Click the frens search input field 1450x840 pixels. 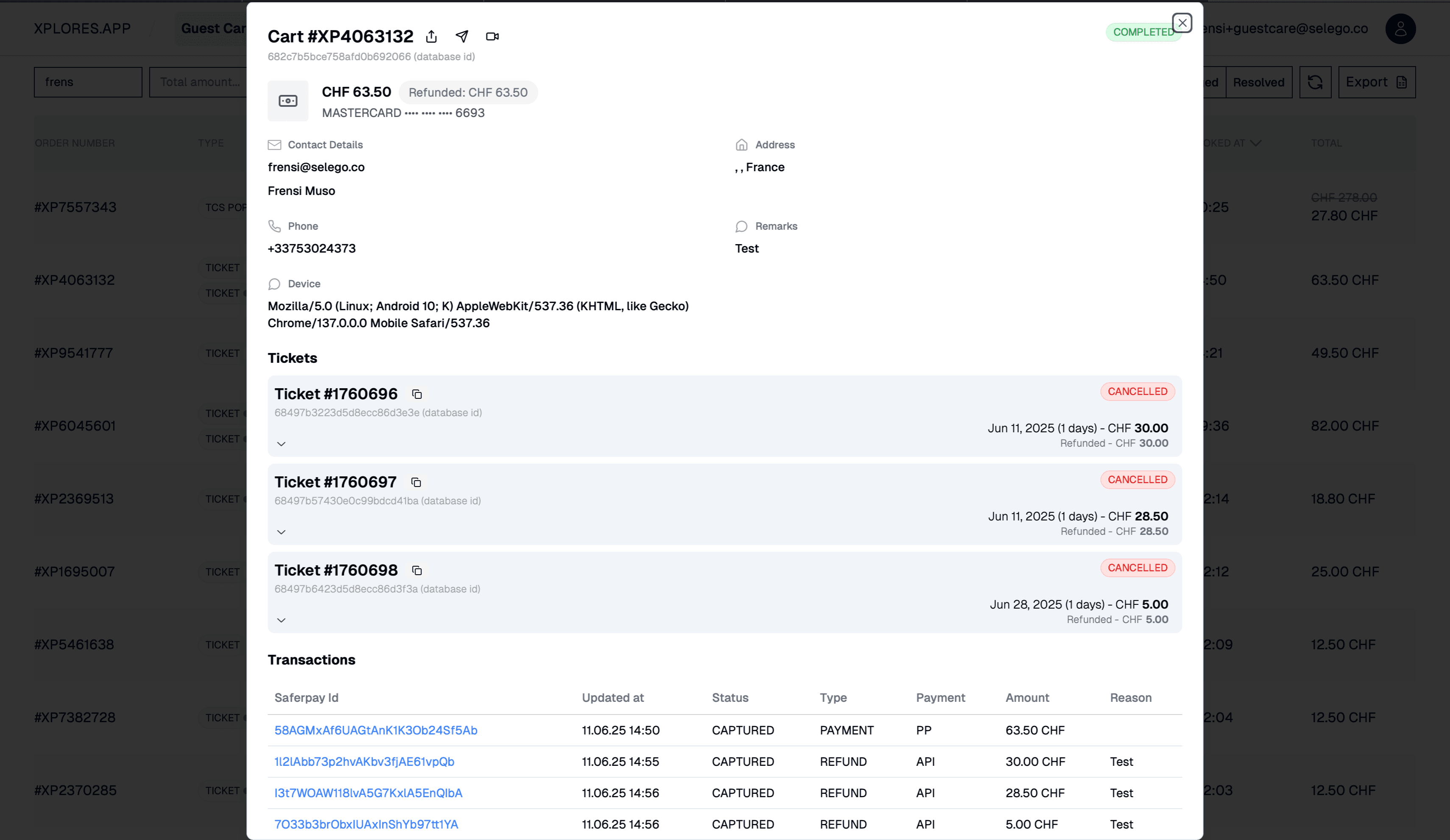click(87, 82)
